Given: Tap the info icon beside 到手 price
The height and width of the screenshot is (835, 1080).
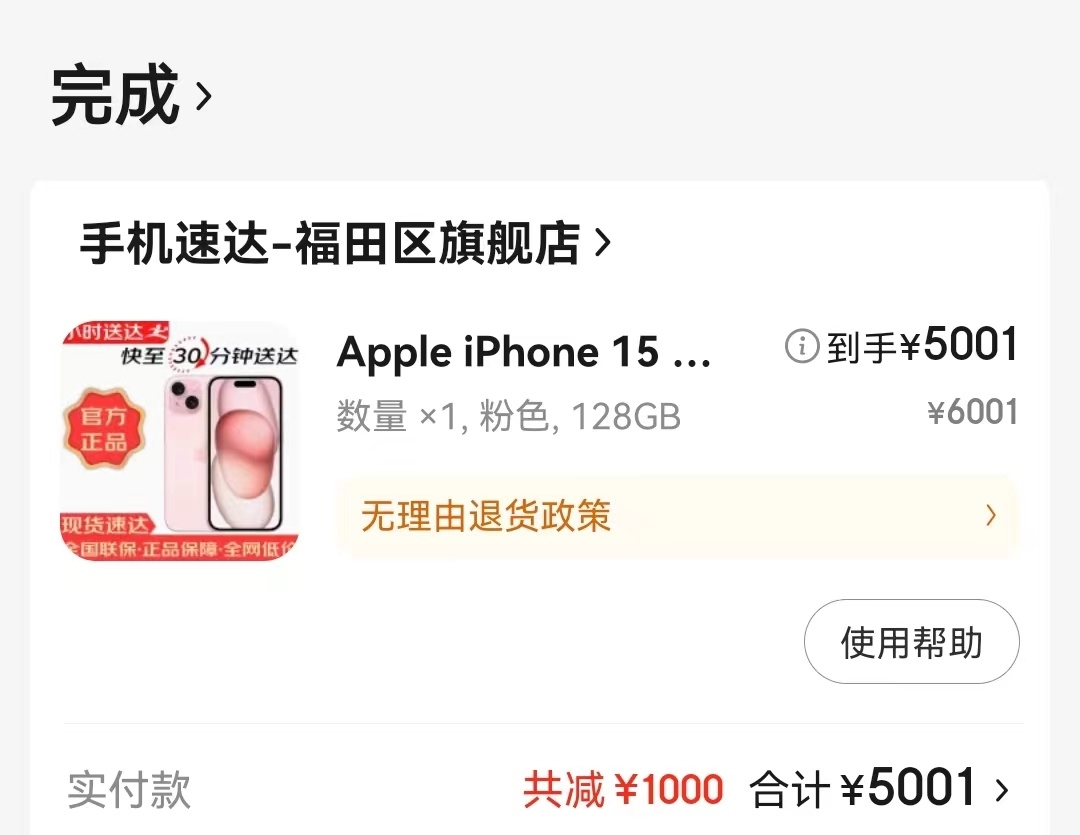Looking at the screenshot, I should tap(802, 346).
